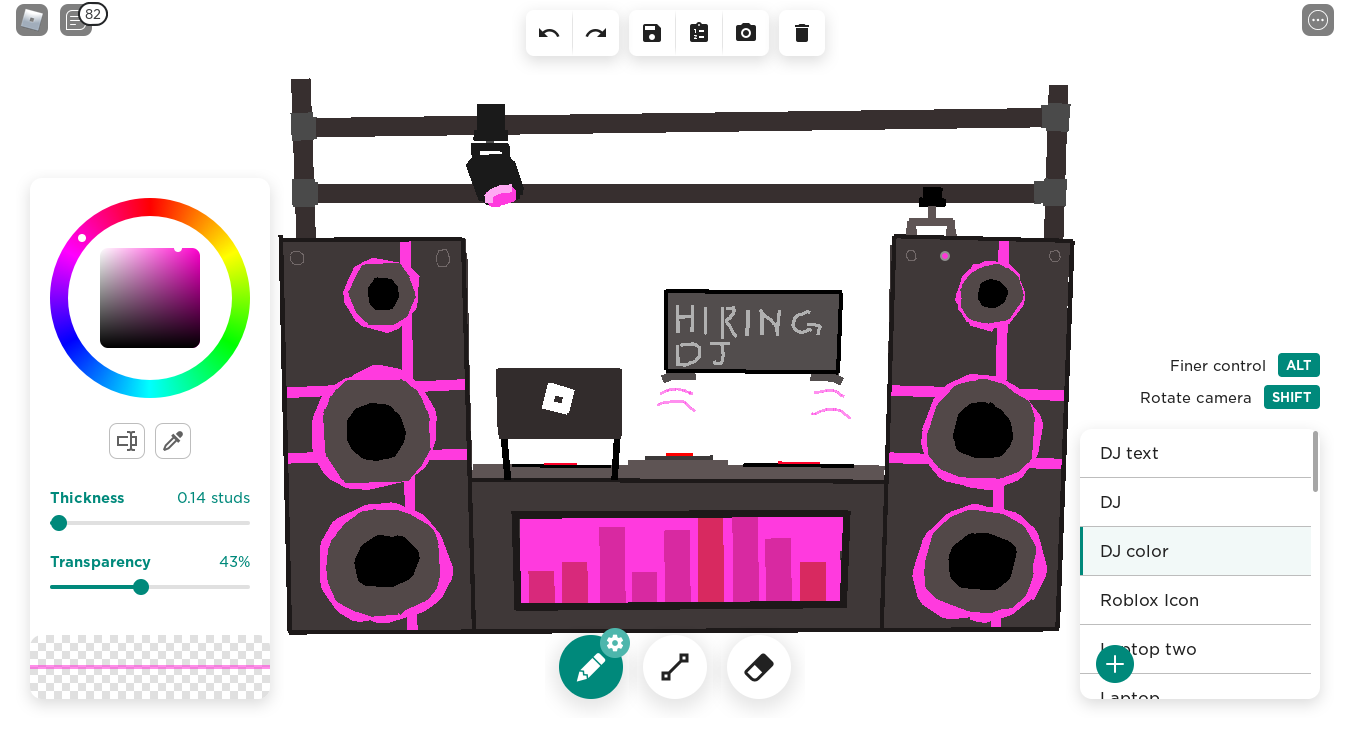
Task: Pick a color with the eyedropper
Action: [x=172, y=440]
